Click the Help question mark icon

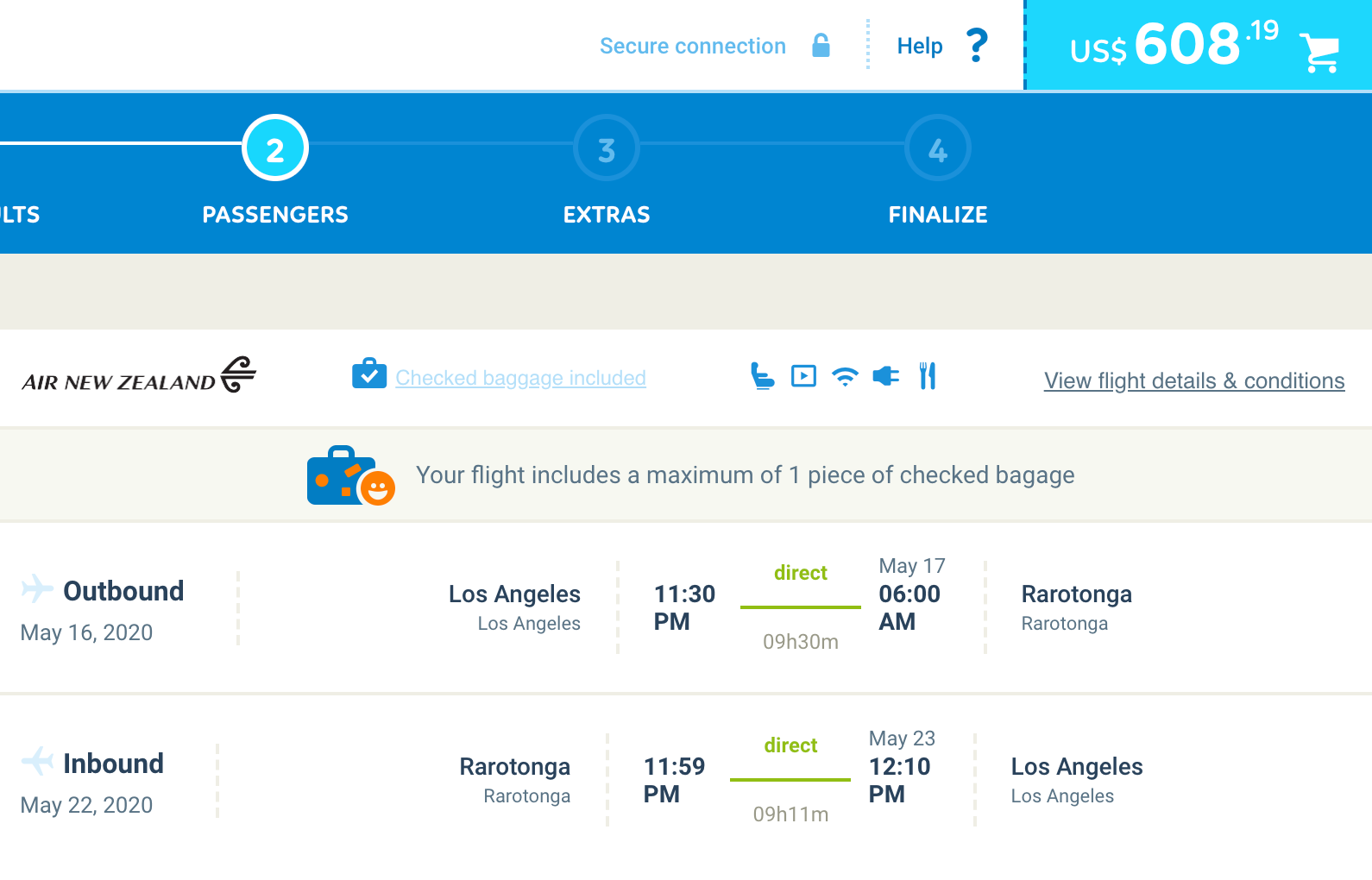977,46
